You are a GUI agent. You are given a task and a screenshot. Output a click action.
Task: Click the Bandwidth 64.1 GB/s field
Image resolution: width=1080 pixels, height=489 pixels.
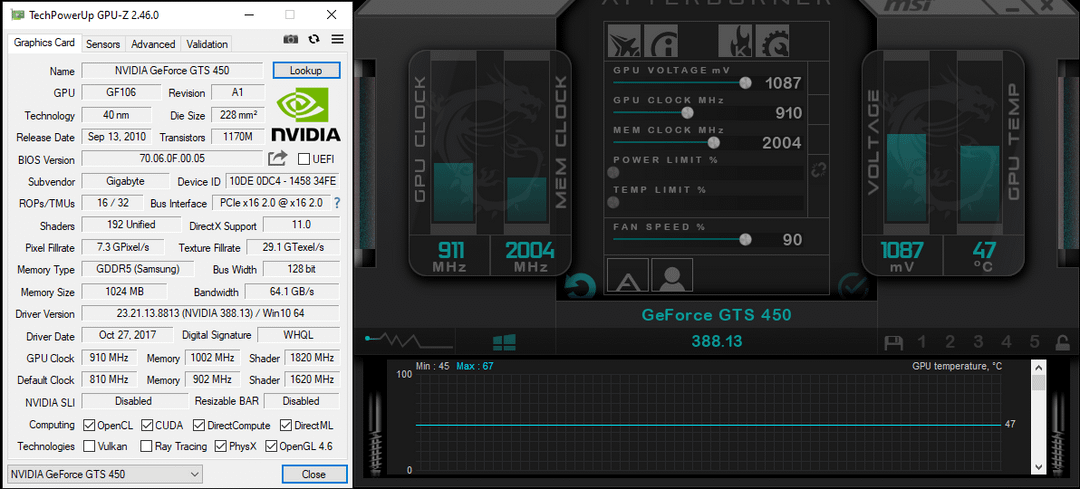pyautogui.click(x=292, y=291)
